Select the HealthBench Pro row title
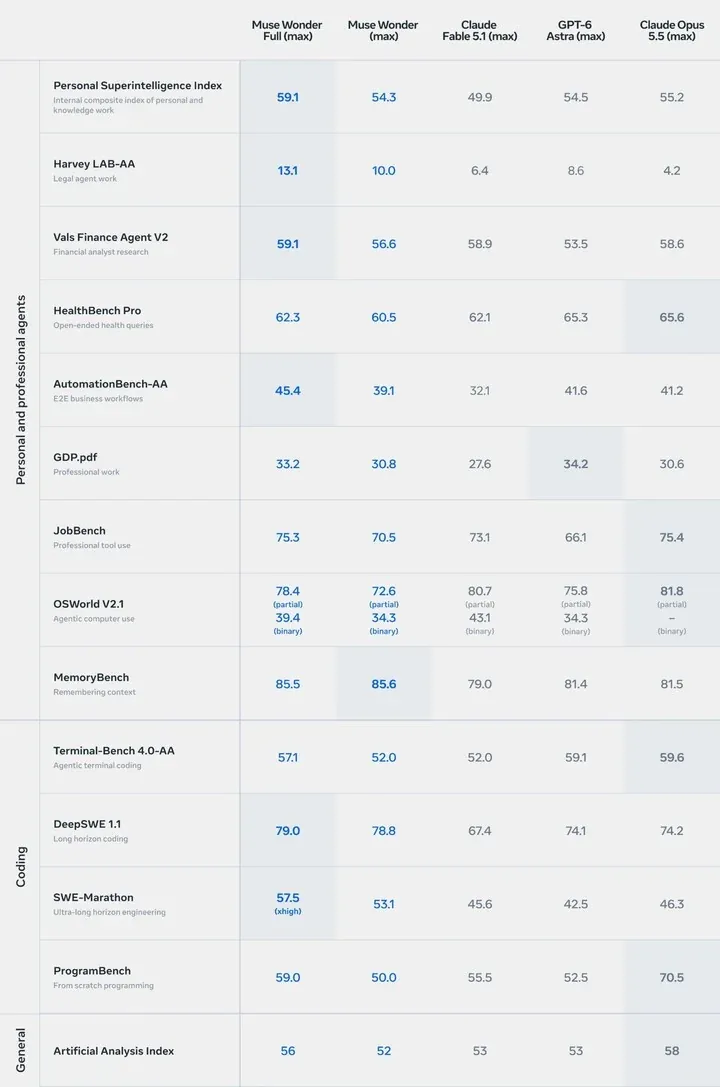 point(97,311)
